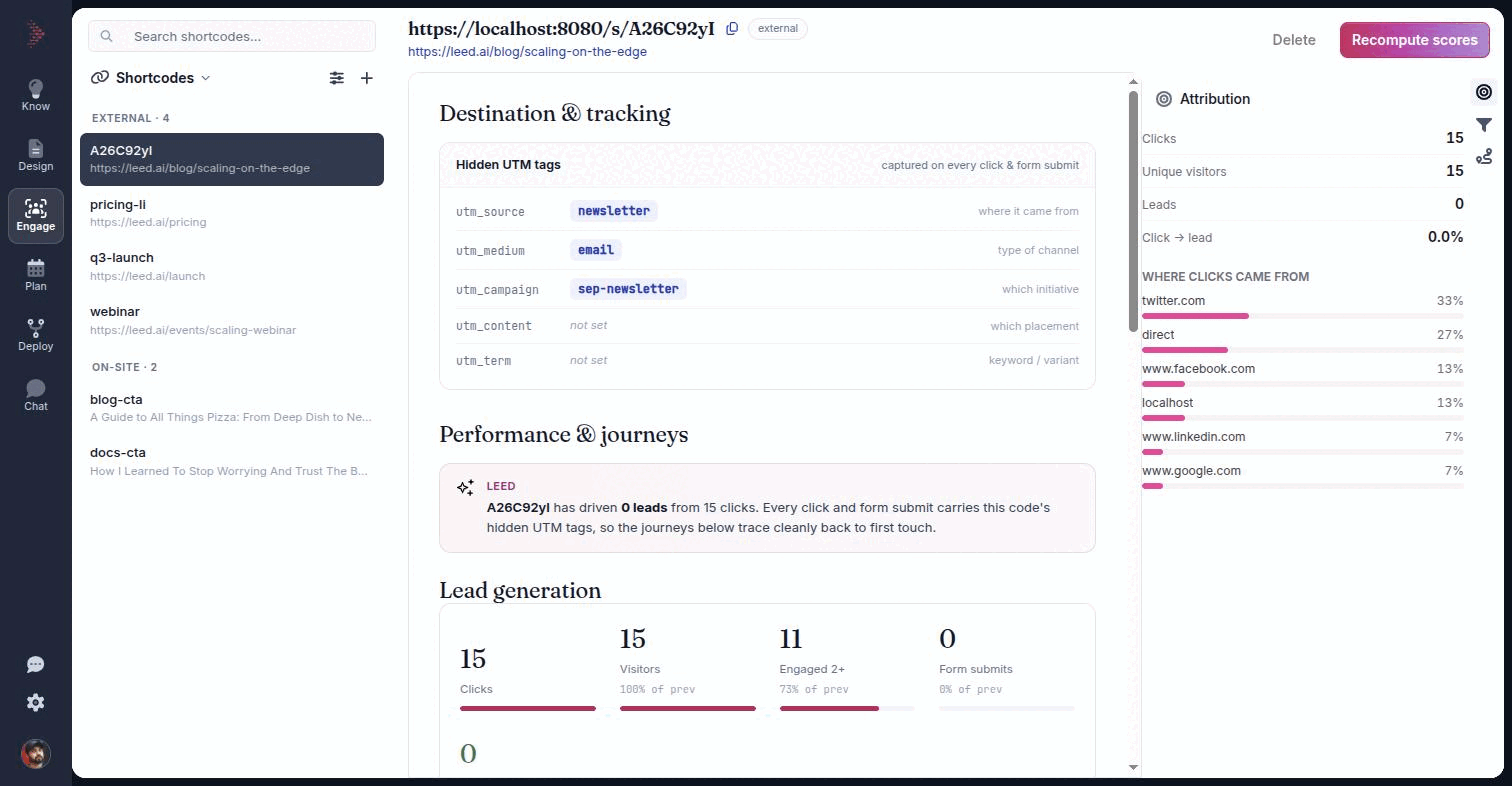Click the external badge
The image size is (1512, 786).
778,29
